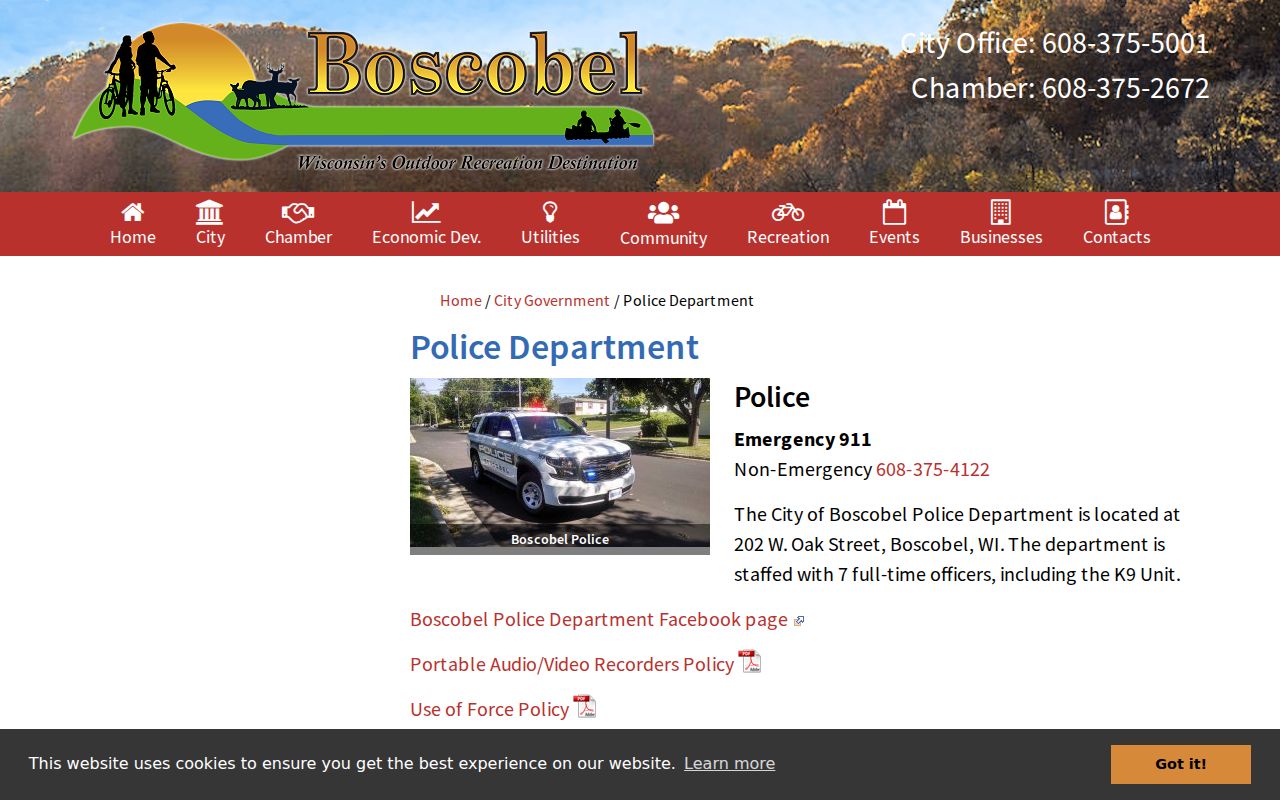
Task: Click PDF icon beside Portable Audio/Video Recorders Policy
Action: (x=750, y=662)
